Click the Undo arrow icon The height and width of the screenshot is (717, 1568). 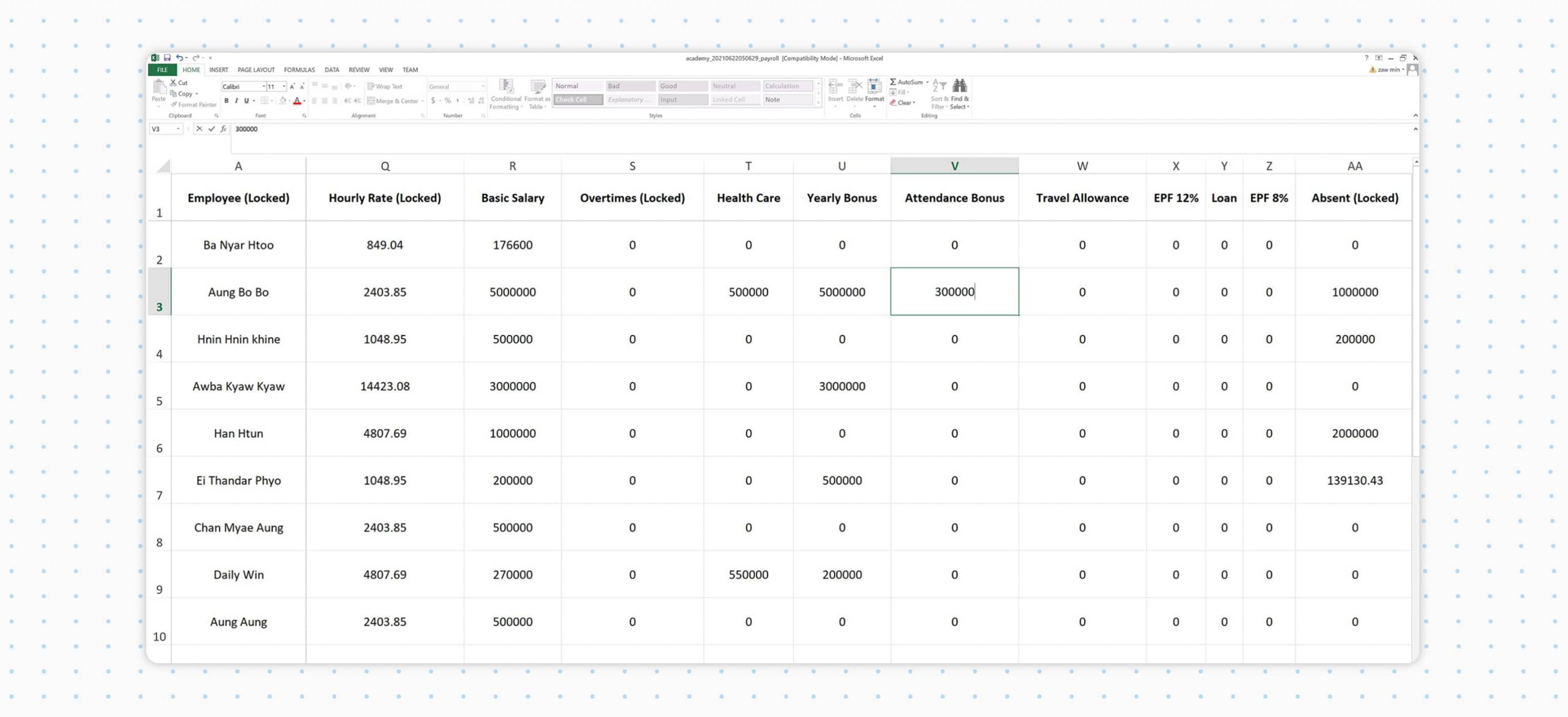[x=179, y=58]
